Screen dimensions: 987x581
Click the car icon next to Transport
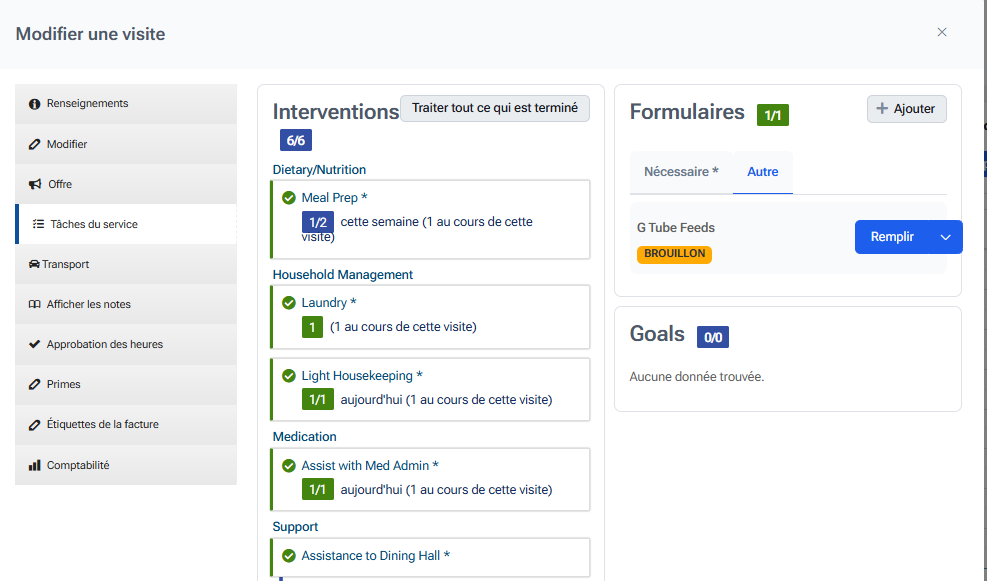pos(35,265)
